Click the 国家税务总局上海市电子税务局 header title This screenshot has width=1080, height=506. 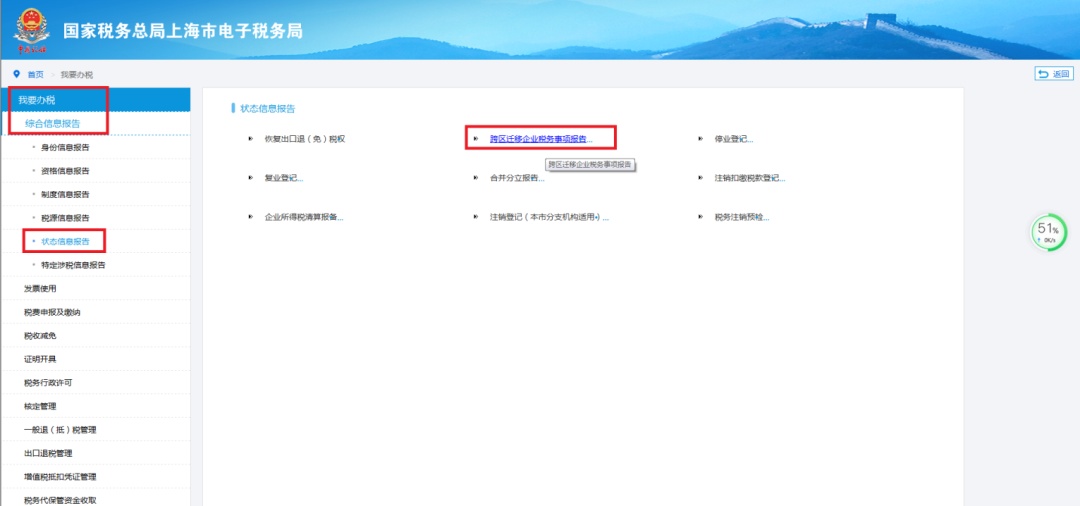[183, 32]
